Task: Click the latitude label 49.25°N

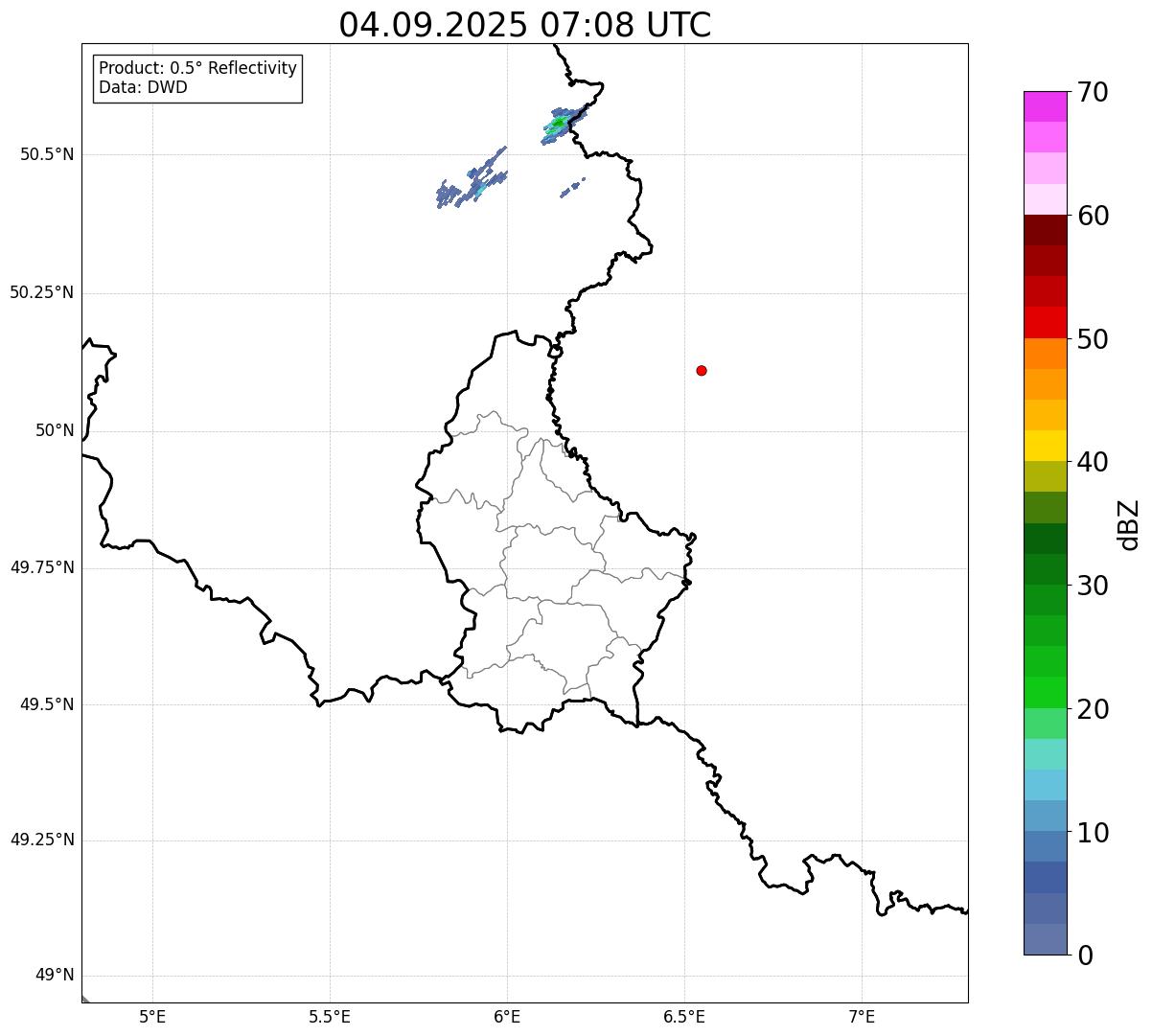Action: 42,840
